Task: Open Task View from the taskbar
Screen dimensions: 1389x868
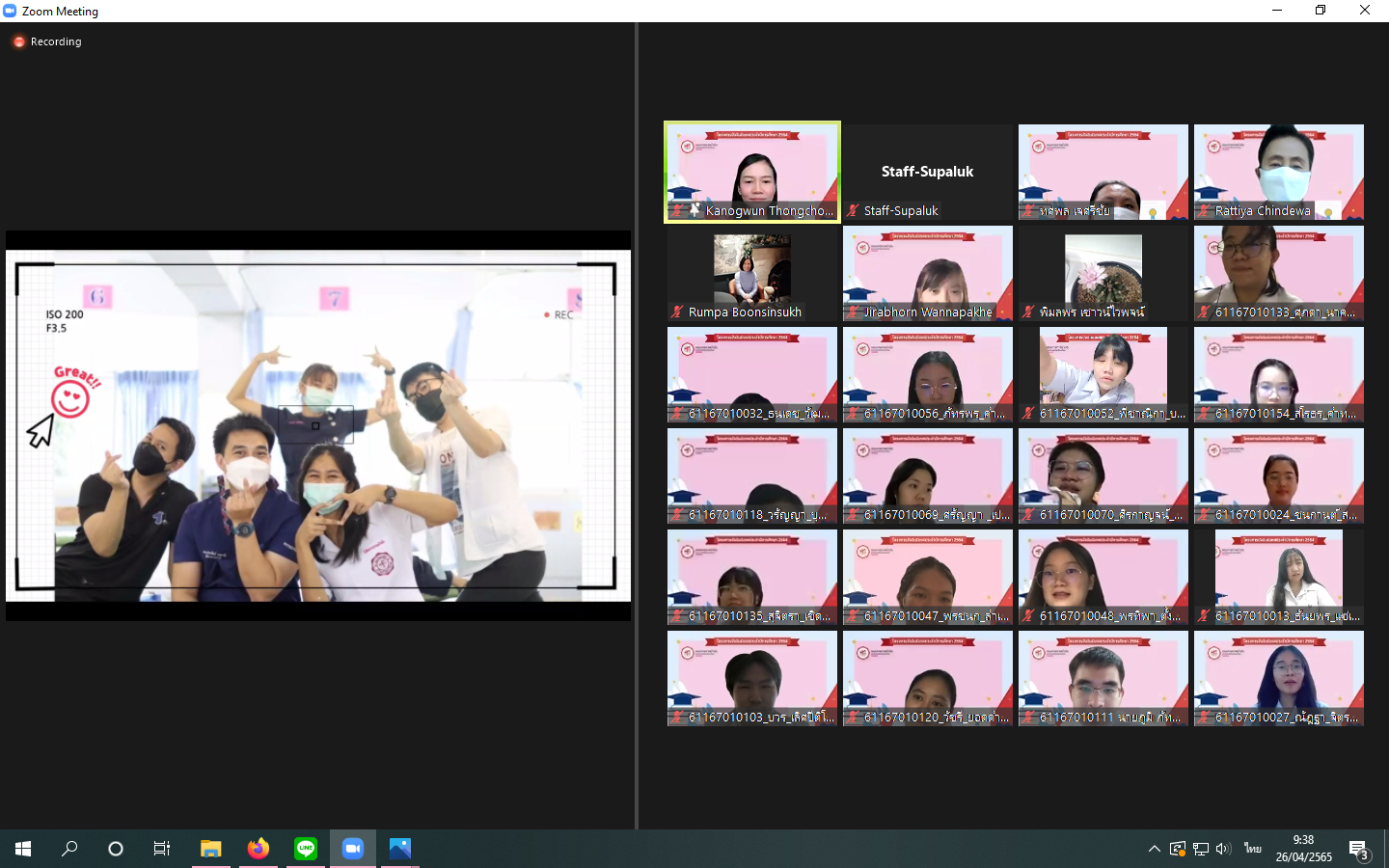Action: [x=162, y=849]
